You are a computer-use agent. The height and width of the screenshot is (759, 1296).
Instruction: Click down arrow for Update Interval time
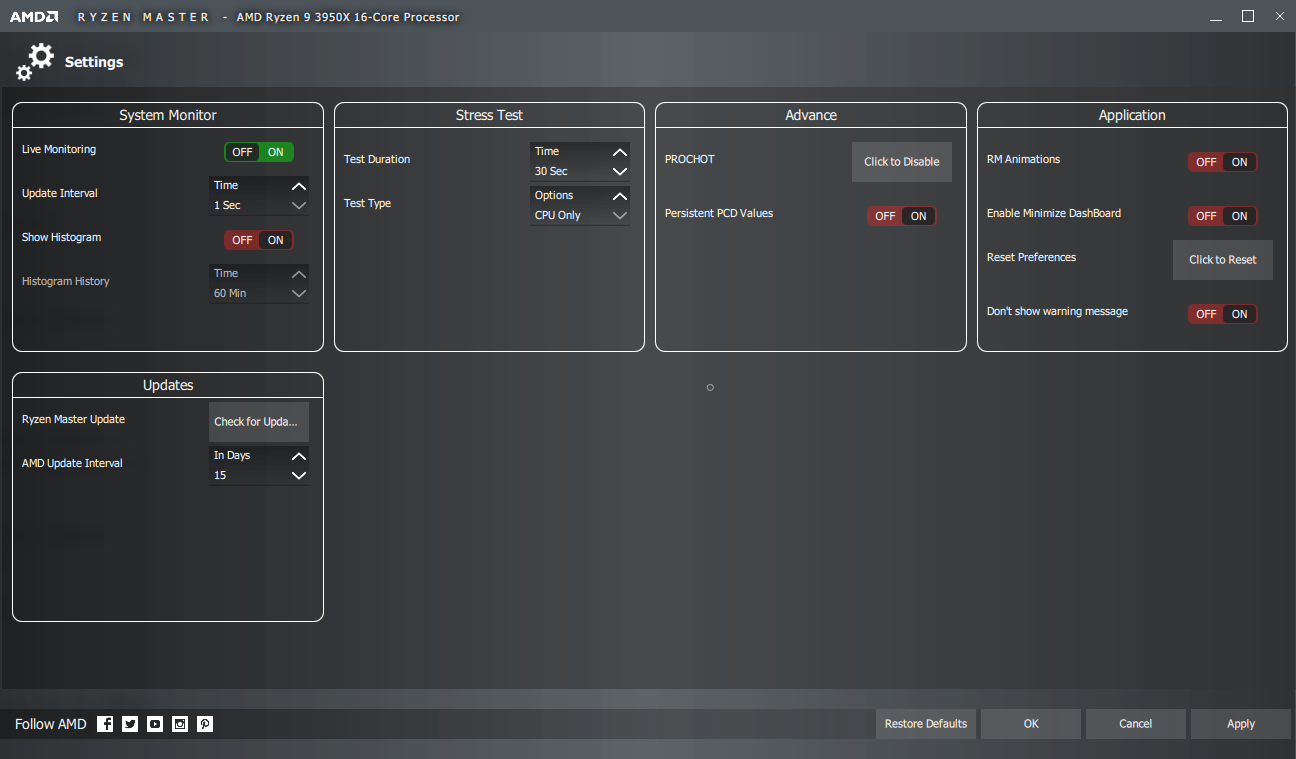coord(298,206)
